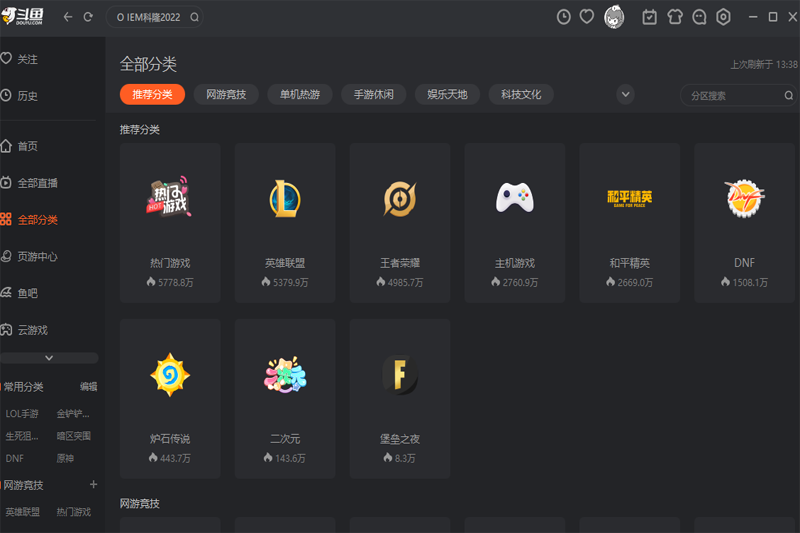Open the messages chat bubble icon
800x533 pixels.
coord(699,17)
